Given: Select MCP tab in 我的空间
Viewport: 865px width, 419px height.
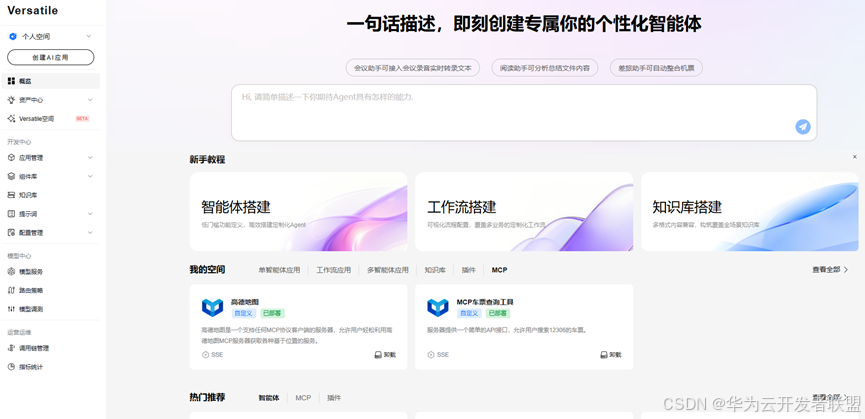Looking at the screenshot, I should 499,270.
